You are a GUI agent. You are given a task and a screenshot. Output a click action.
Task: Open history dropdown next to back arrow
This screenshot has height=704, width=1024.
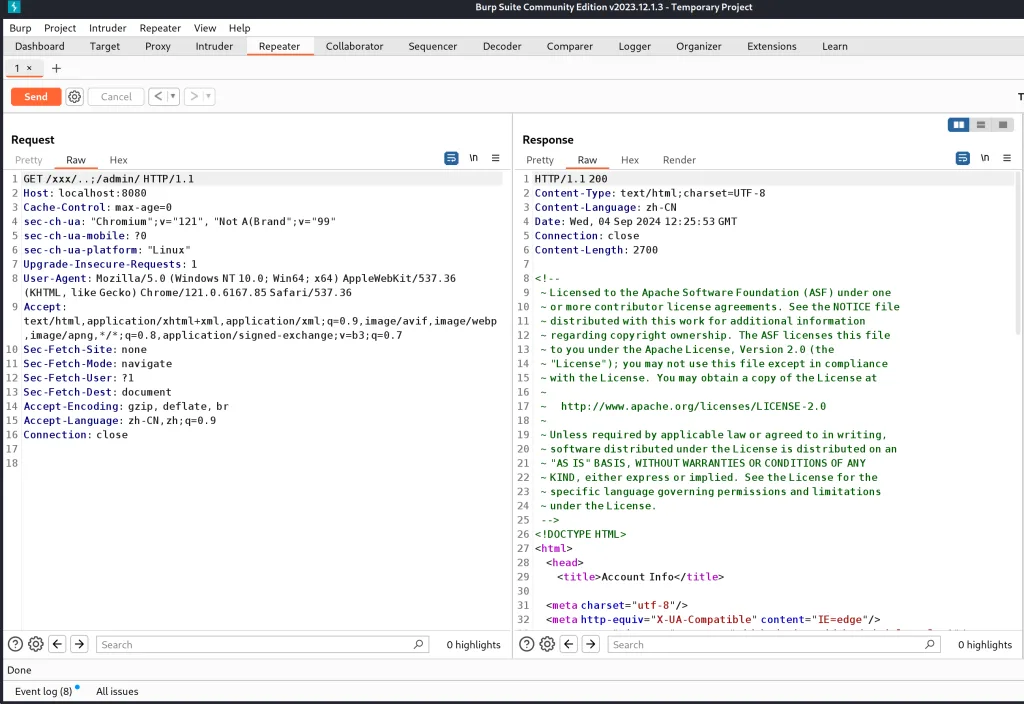[x=173, y=97]
